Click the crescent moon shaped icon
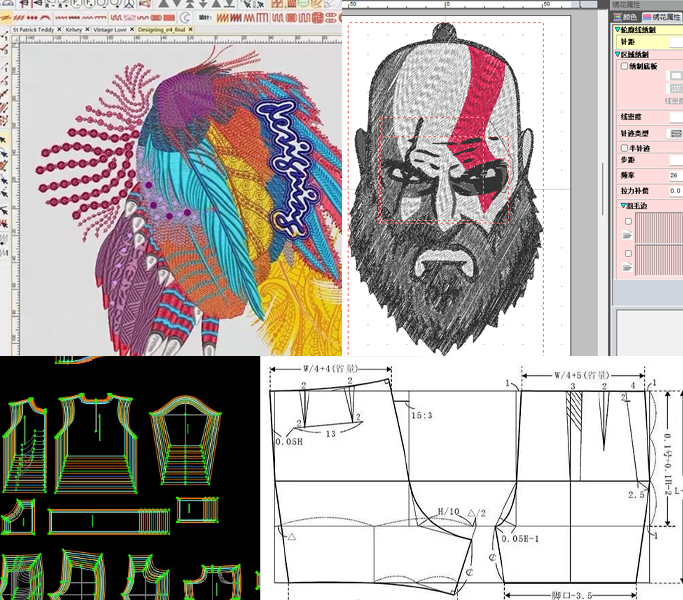This screenshot has width=683, height=600. 186,18
